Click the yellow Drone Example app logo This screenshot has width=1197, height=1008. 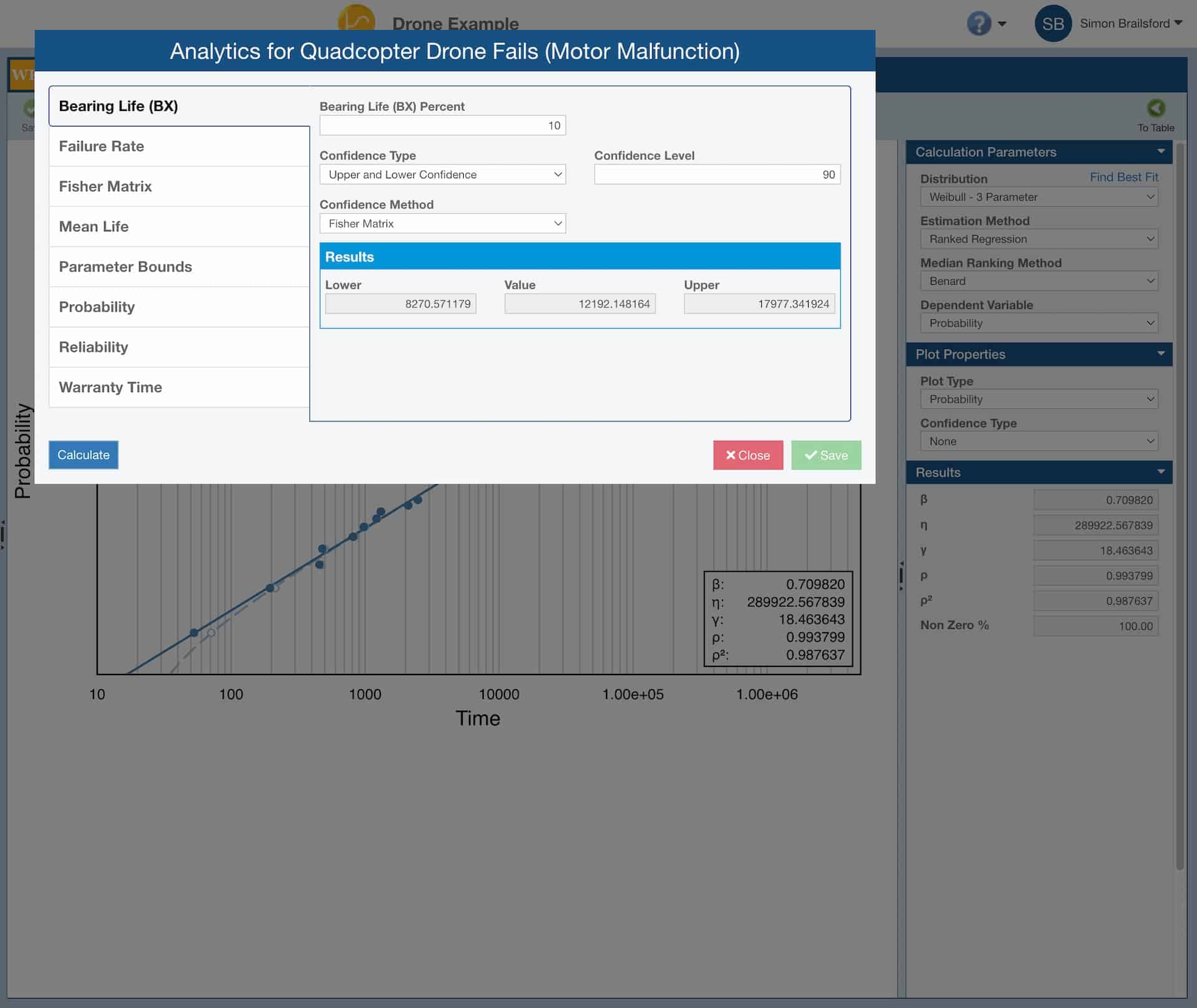(x=356, y=19)
